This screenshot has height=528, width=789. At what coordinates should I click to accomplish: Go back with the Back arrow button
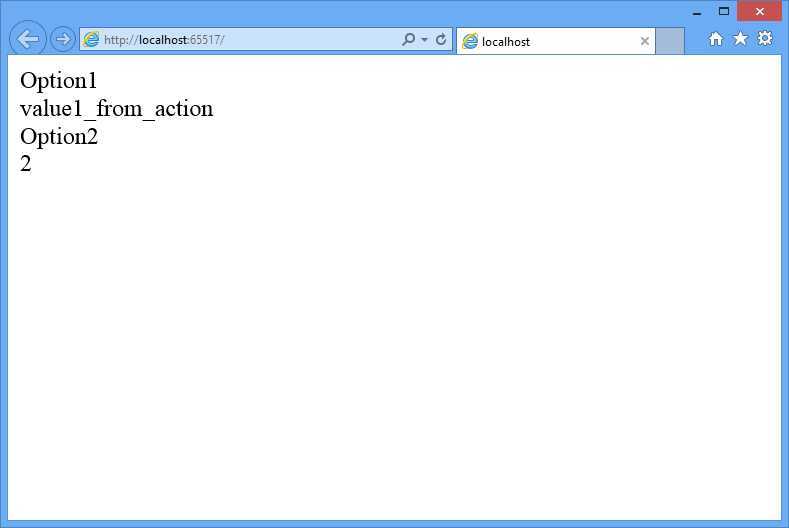[28, 38]
